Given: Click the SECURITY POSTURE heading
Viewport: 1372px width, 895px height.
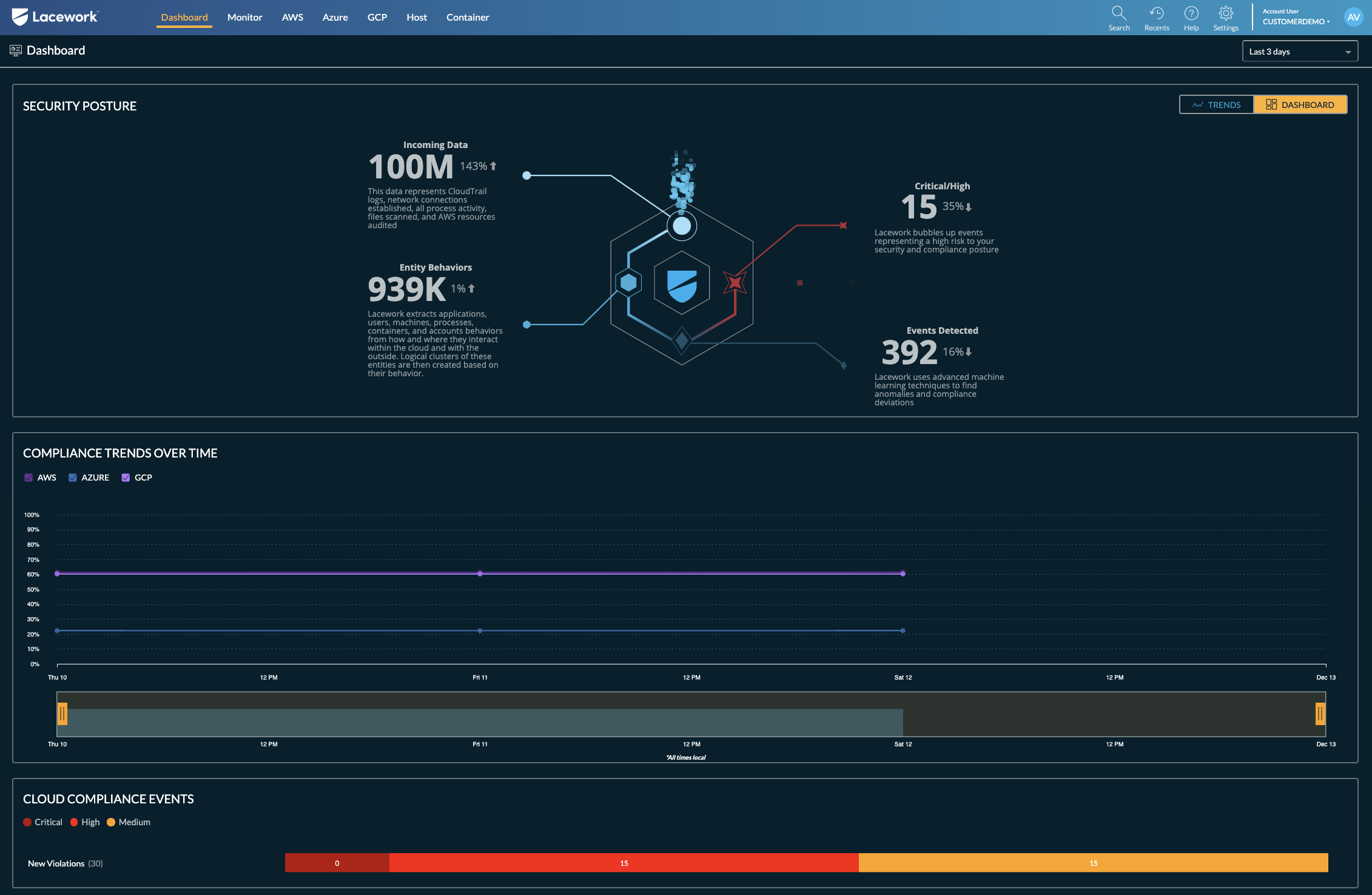Looking at the screenshot, I should coord(79,106).
